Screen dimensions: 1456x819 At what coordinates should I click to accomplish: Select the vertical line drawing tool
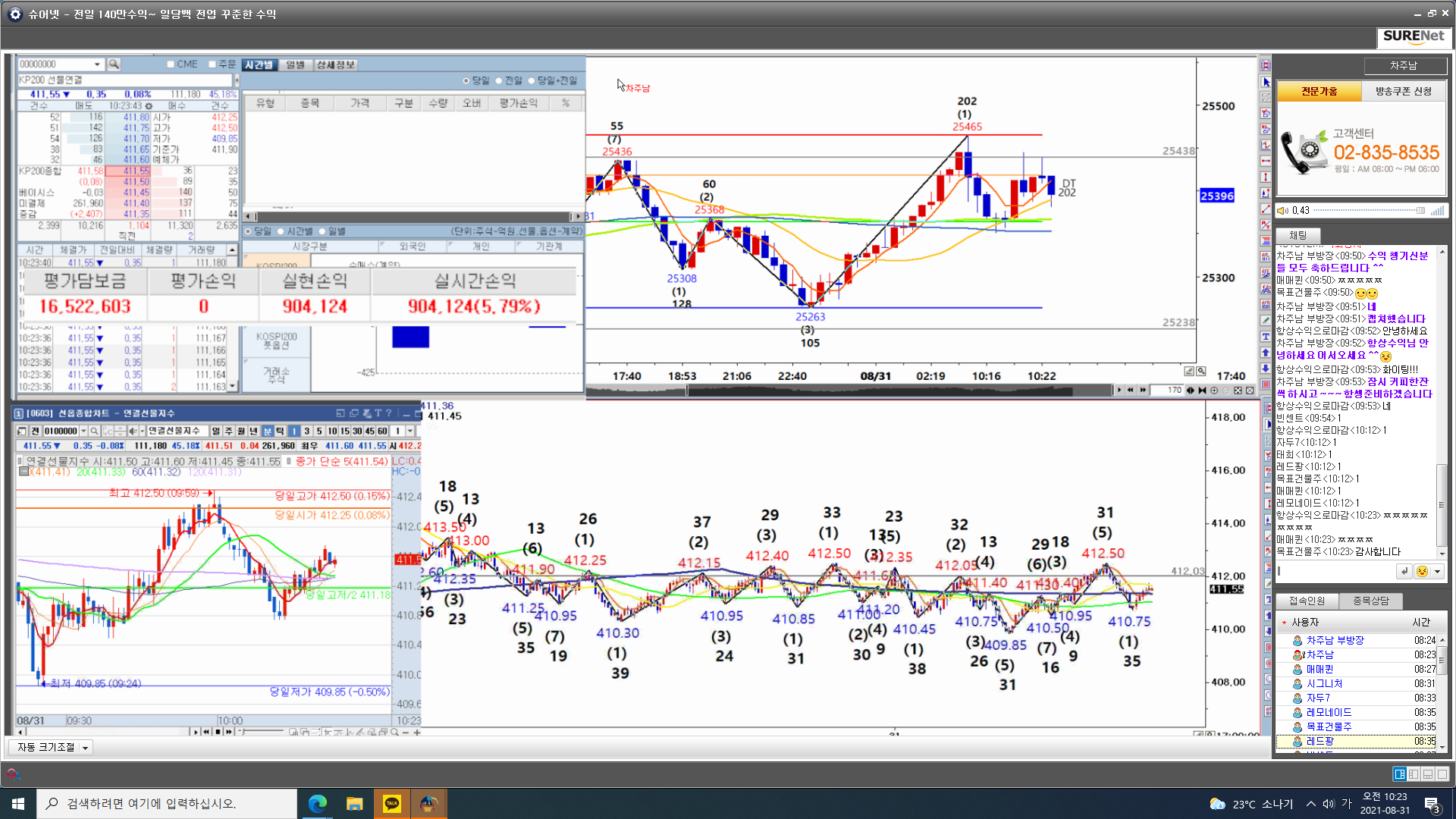point(1266,177)
